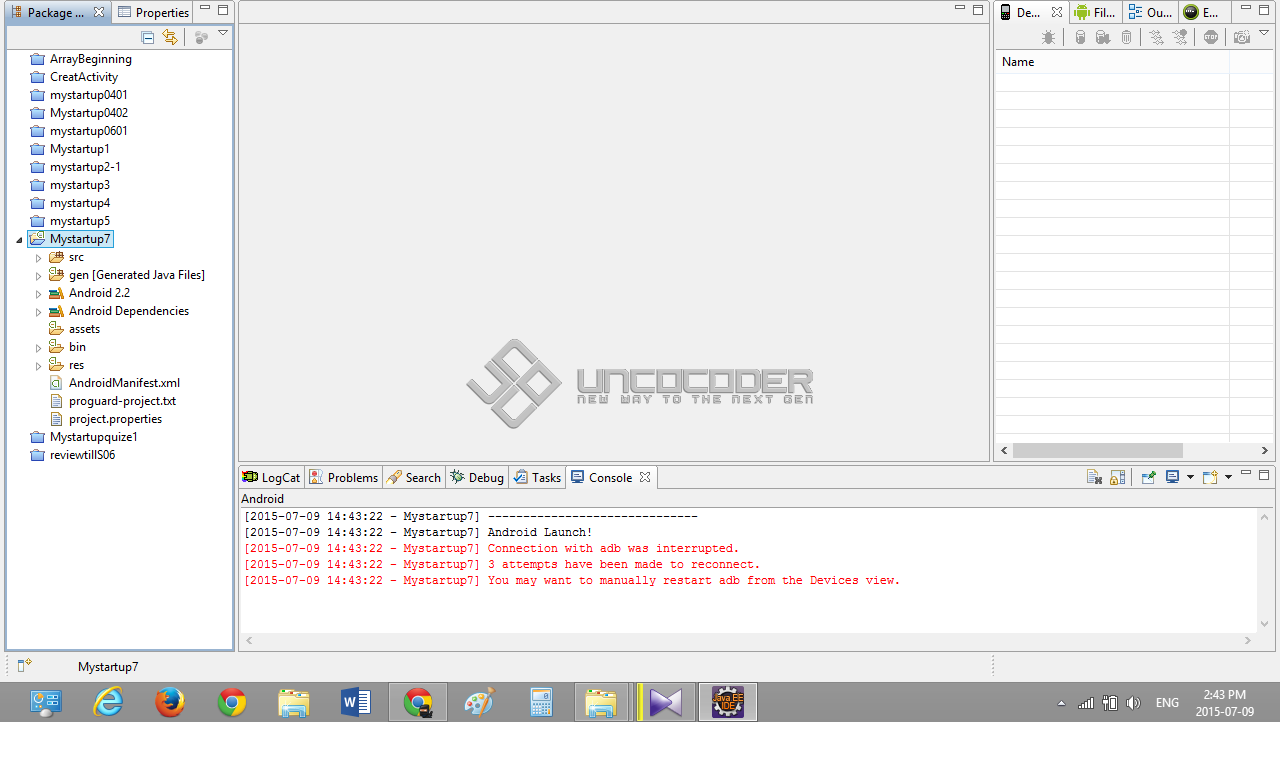
Task: Click the Debug bug icon in Devices toolbar
Action: pyautogui.click(x=1048, y=37)
